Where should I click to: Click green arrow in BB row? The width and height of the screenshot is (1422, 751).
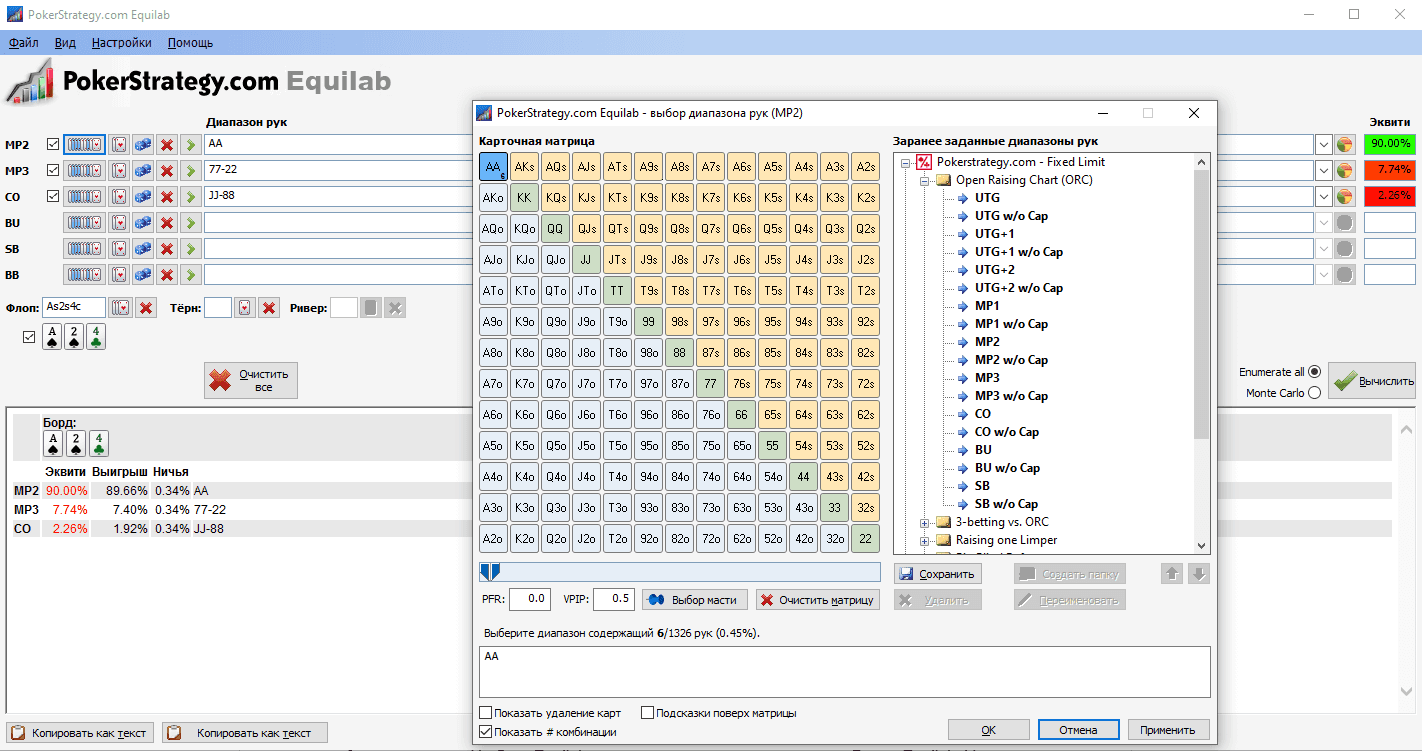click(x=191, y=275)
